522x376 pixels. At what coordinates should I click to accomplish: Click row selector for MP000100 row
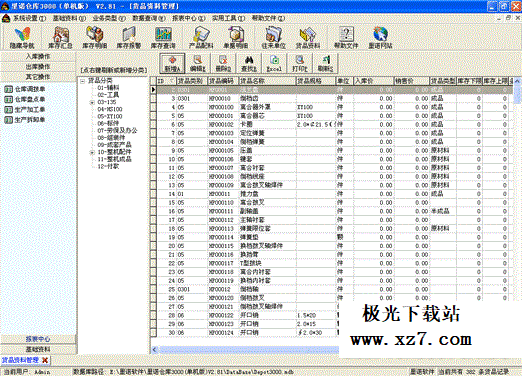[153, 107]
